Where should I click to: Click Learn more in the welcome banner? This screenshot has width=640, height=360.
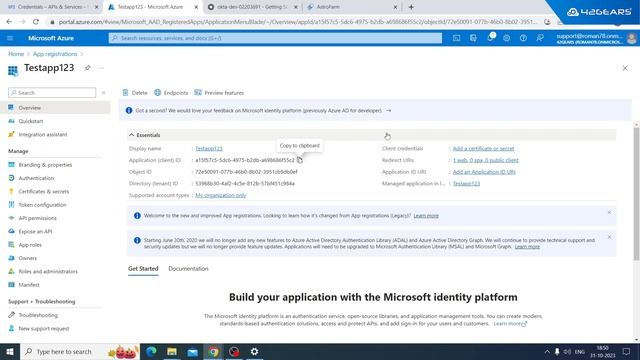click(x=426, y=216)
